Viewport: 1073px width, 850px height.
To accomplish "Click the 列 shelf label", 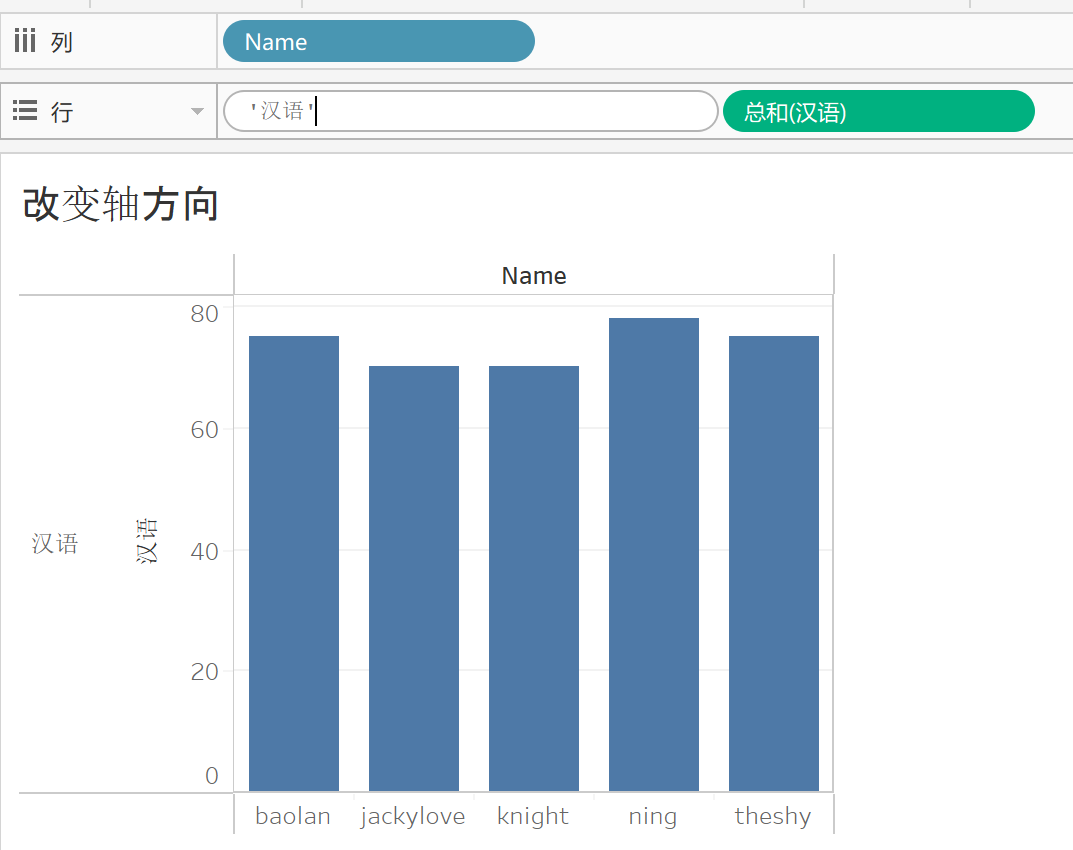I will (62, 42).
